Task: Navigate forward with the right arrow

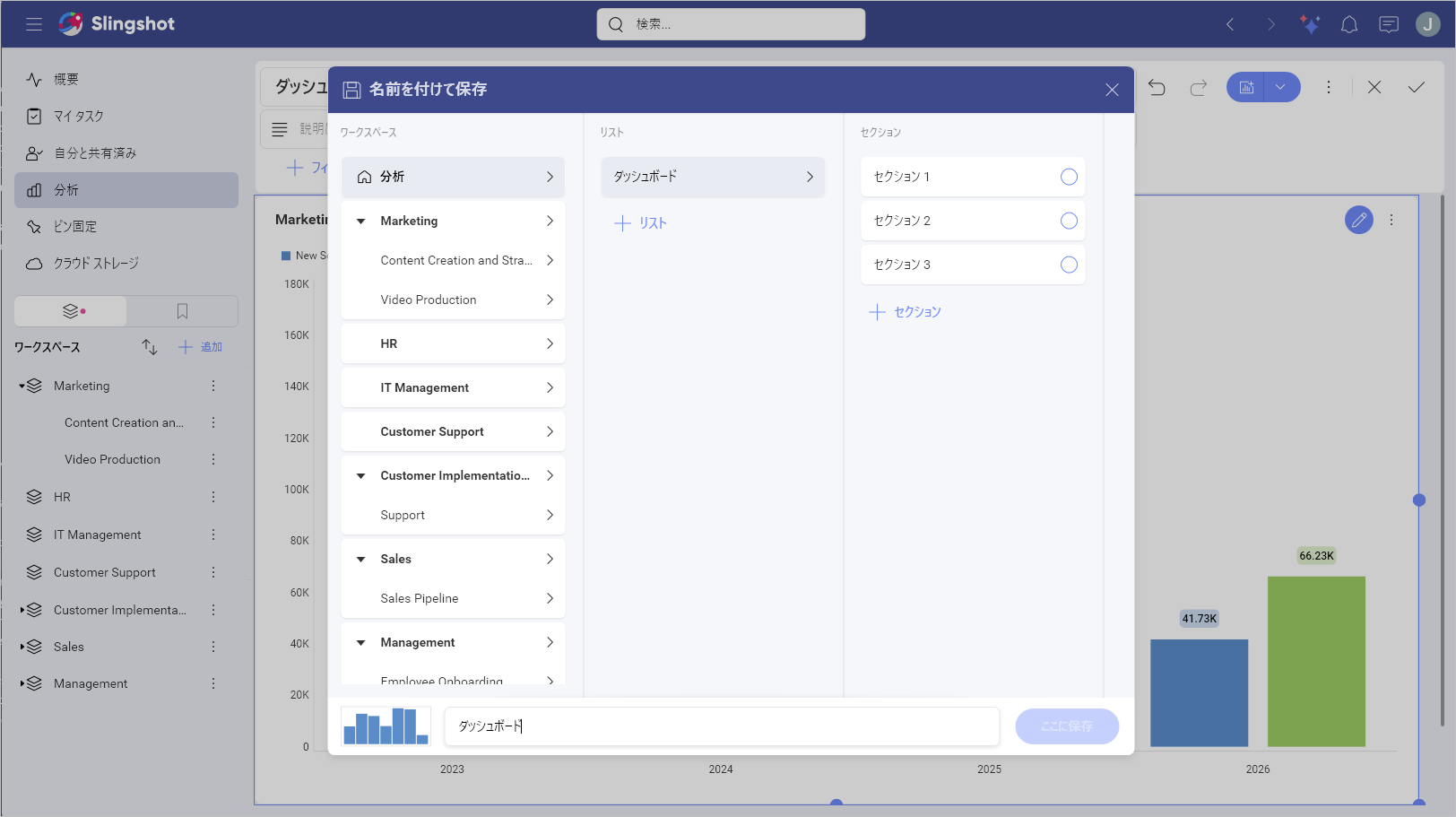Action: point(1270,24)
